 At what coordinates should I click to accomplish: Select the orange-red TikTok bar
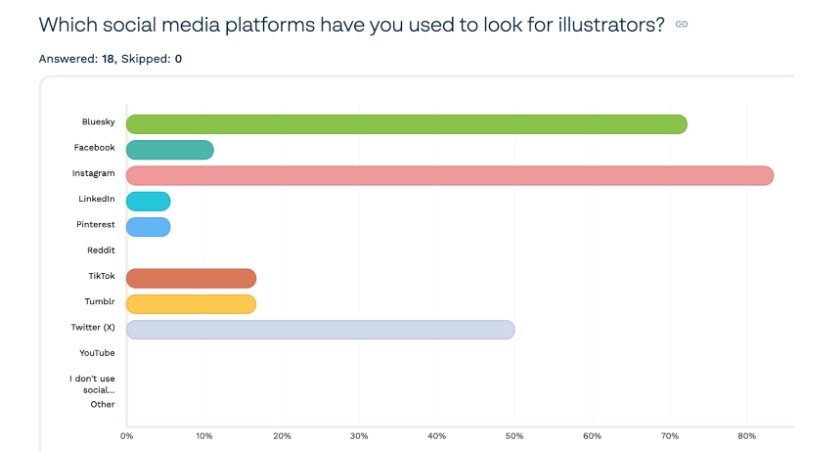click(x=191, y=278)
